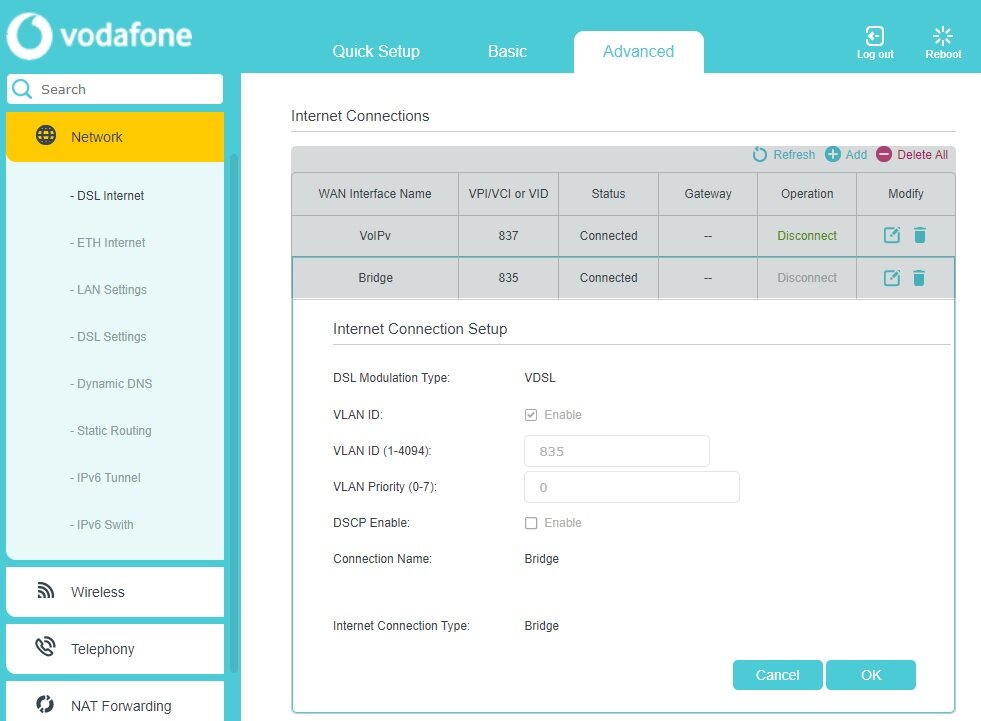Click the search magnifier icon
The width and height of the screenshot is (981, 721).
(22, 89)
